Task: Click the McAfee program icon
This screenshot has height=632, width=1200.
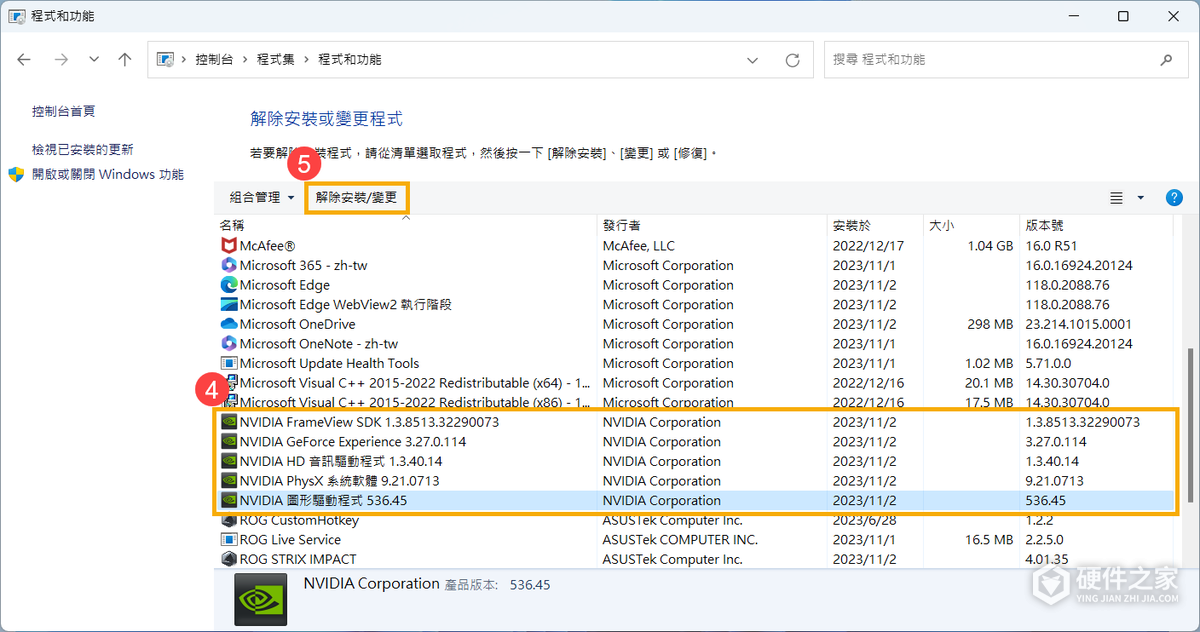Action: click(x=229, y=246)
